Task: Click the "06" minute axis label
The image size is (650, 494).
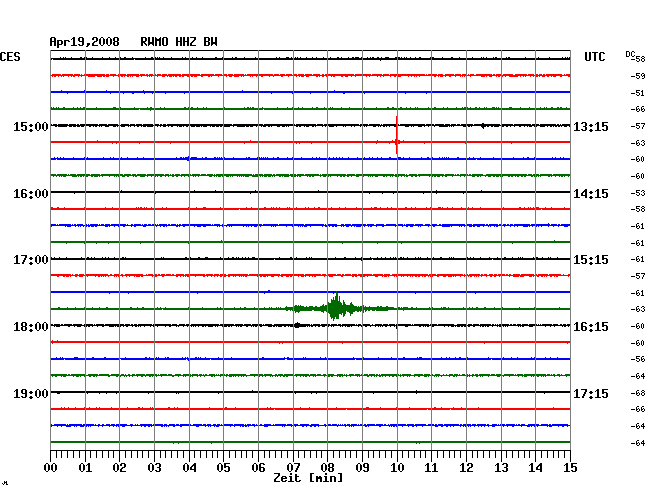Action: [x=258, y=468]
